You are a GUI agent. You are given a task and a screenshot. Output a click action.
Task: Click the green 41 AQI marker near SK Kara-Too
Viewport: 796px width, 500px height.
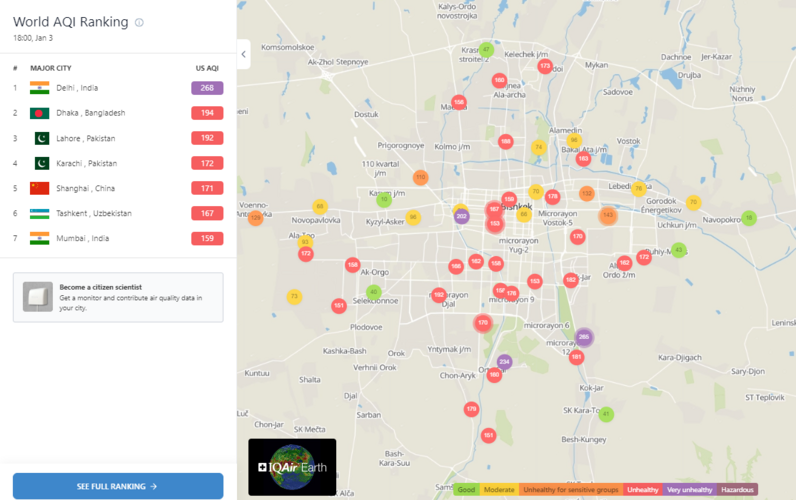click(x=606, y=414)
